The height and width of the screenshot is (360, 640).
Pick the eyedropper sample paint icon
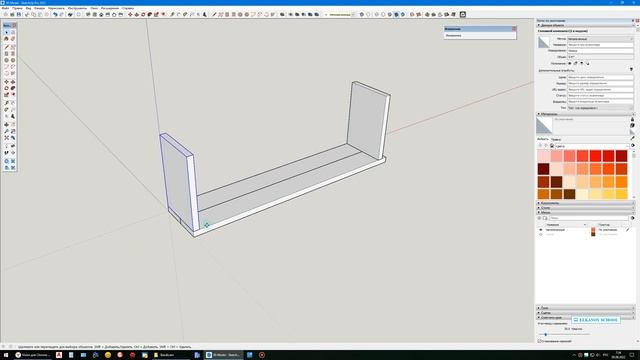point(632,138)
